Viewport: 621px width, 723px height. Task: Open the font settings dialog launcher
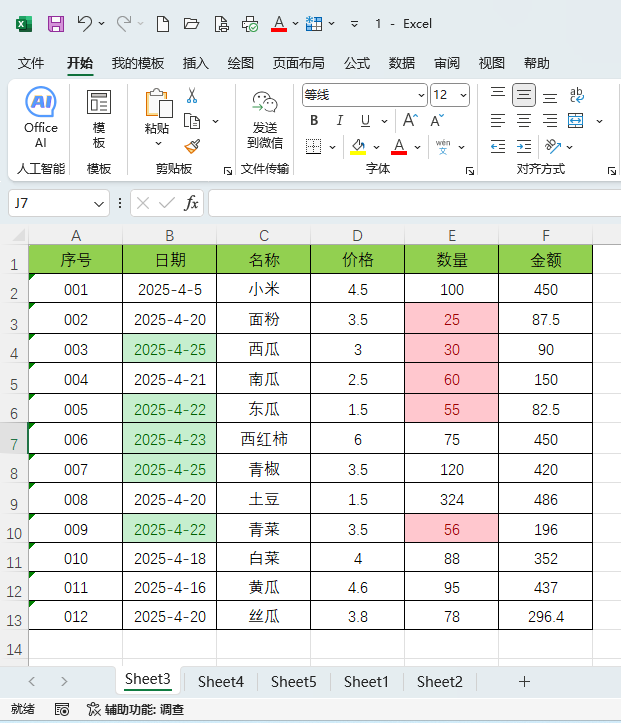(x=470, y=171)
